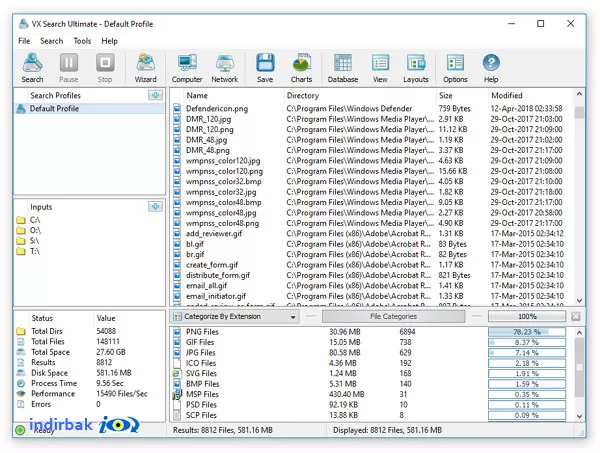The image size is (600, 453).
Task: Sort results by the Name column header
Action: coord(197,96)
